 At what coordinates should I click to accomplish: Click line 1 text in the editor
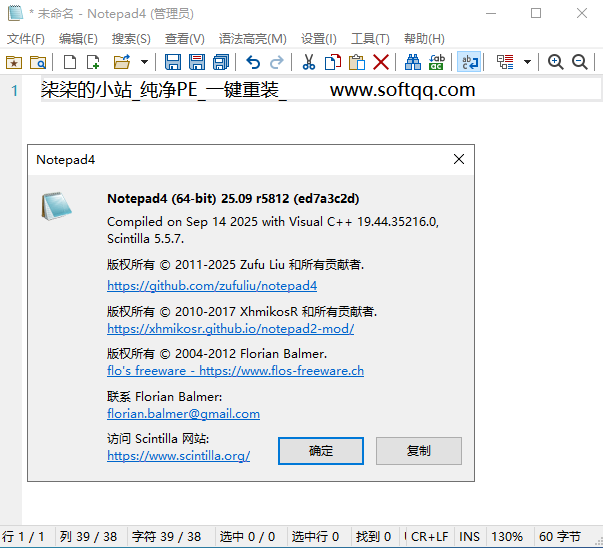258,90
